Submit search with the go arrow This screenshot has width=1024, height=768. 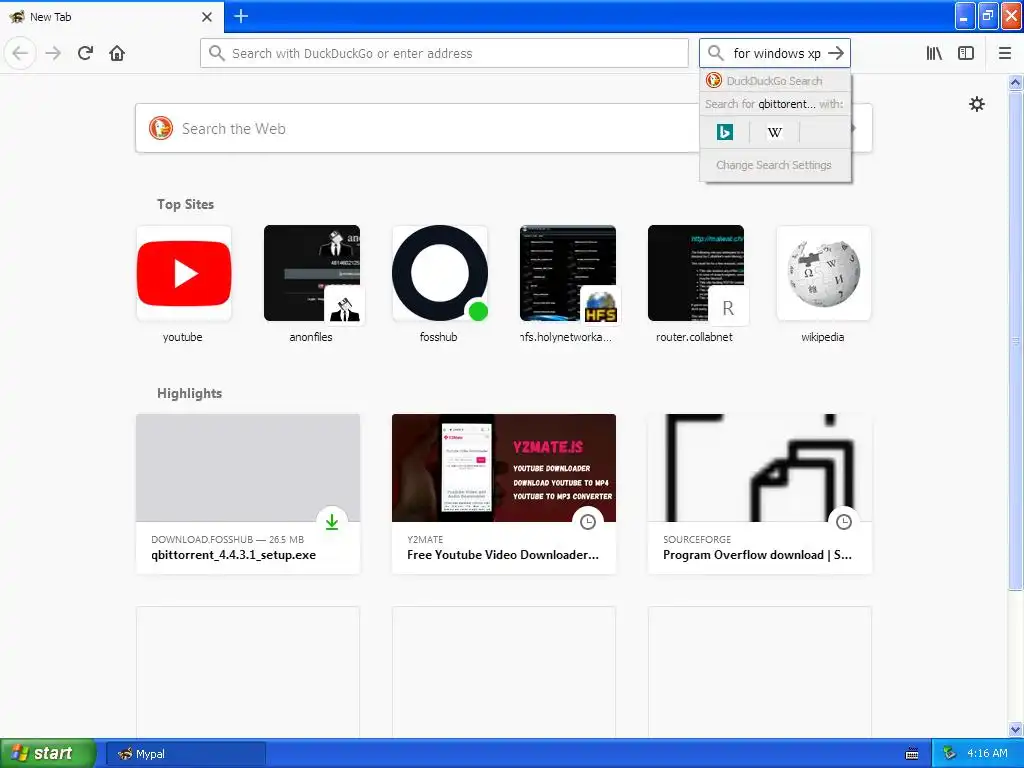coord(836,53)
